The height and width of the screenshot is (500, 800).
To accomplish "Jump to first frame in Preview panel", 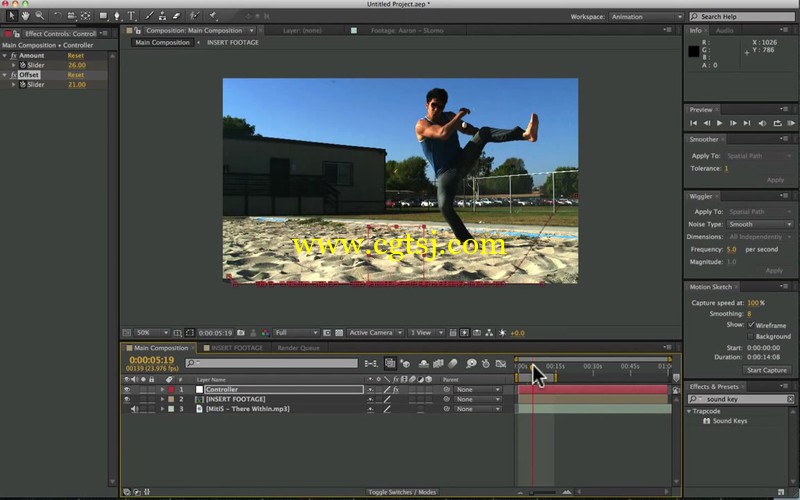I will 693,123.
